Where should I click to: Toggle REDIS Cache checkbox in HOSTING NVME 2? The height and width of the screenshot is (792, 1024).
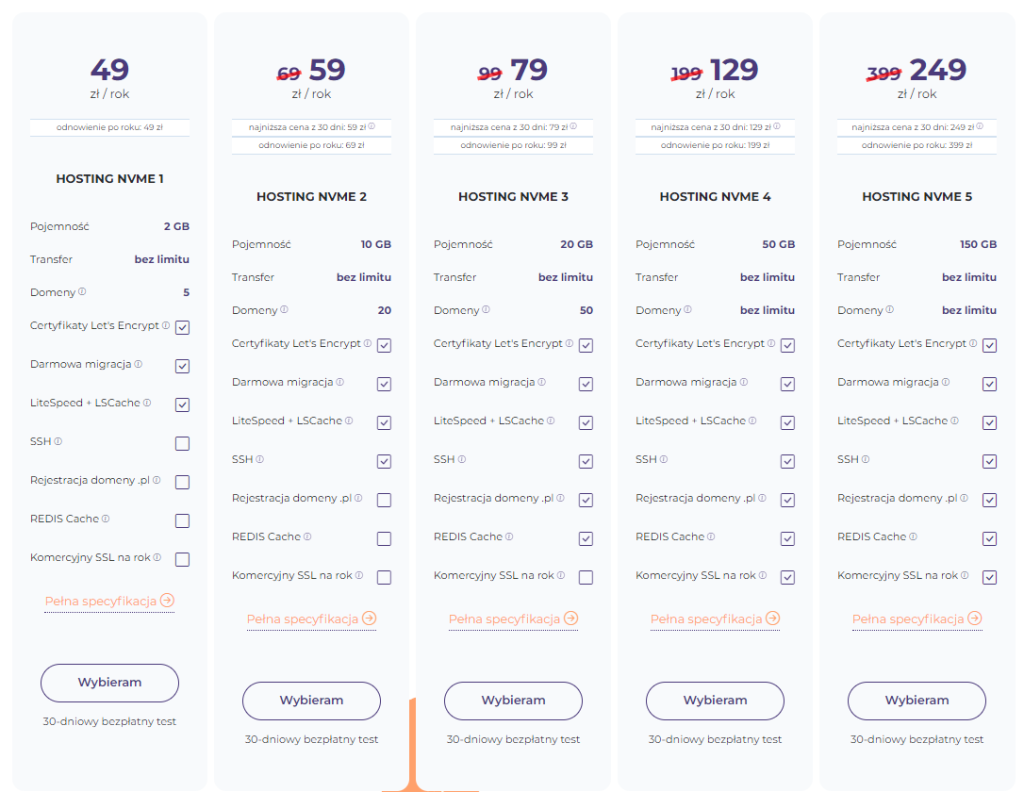coord(384,539)
